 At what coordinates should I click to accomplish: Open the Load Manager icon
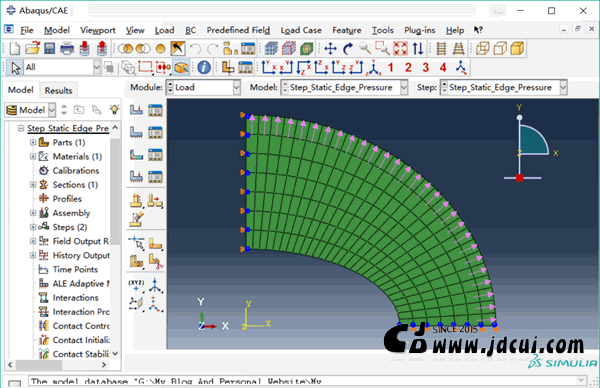(x=155, y=110)
